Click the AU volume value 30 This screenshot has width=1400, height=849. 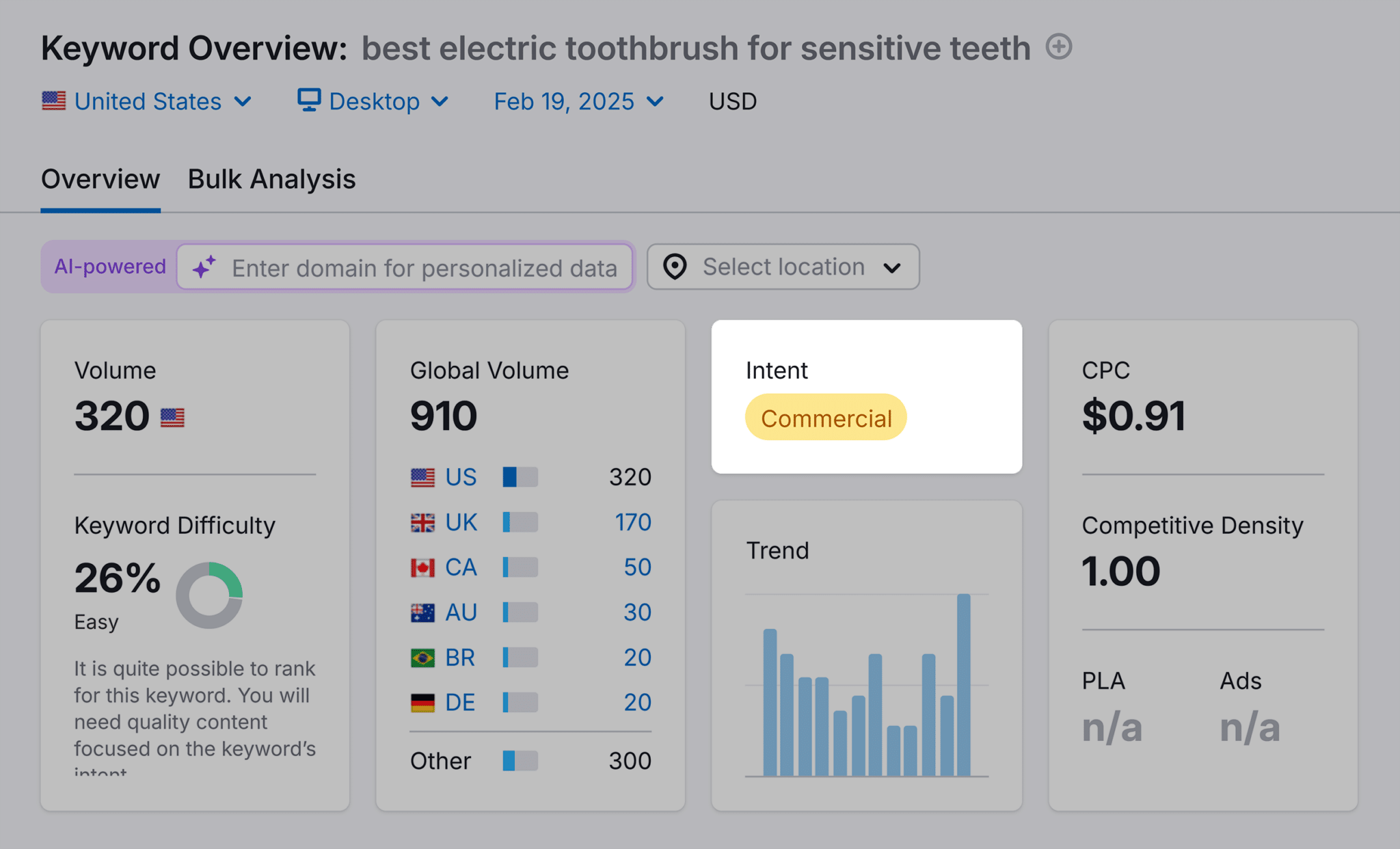click(x=637, y=612)
